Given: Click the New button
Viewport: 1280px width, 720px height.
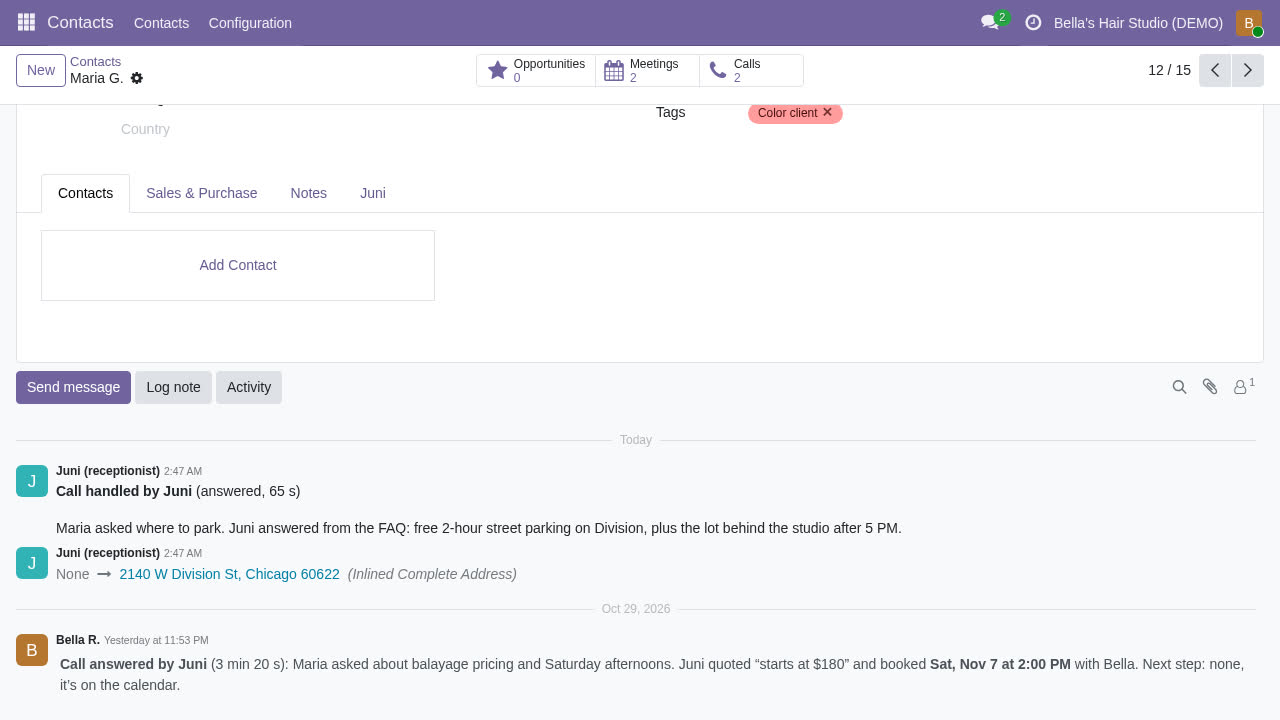Looking at the screenshot, I should (41, 70).
